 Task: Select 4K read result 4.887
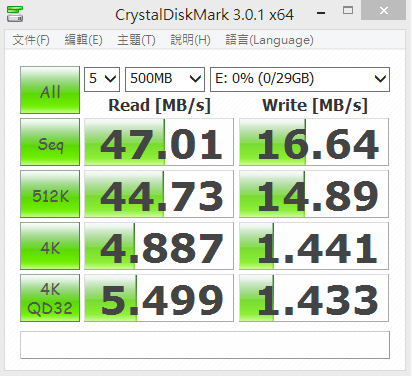click(159, 246)
